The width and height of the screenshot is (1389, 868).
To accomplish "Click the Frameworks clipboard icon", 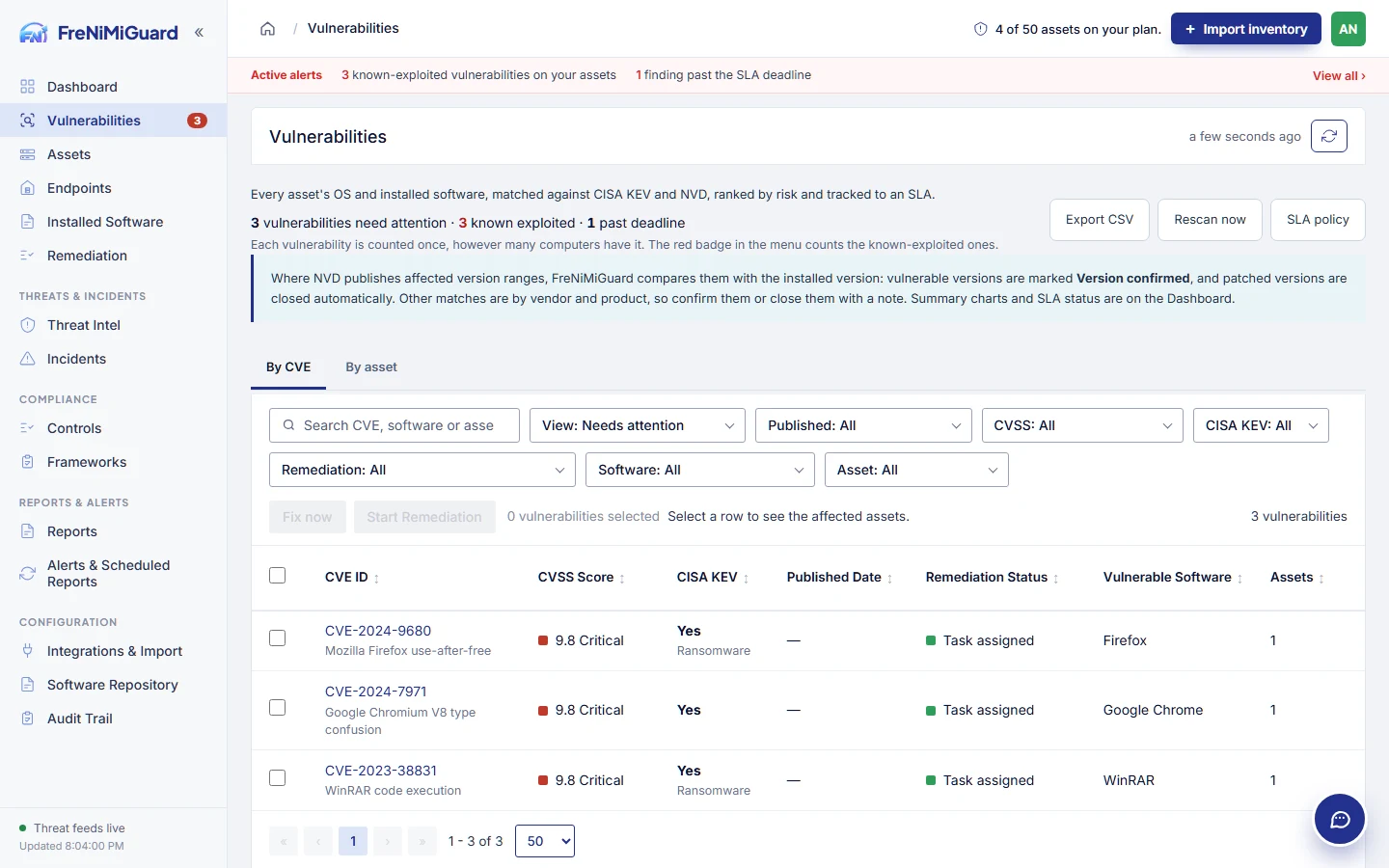I will point(28,462).
